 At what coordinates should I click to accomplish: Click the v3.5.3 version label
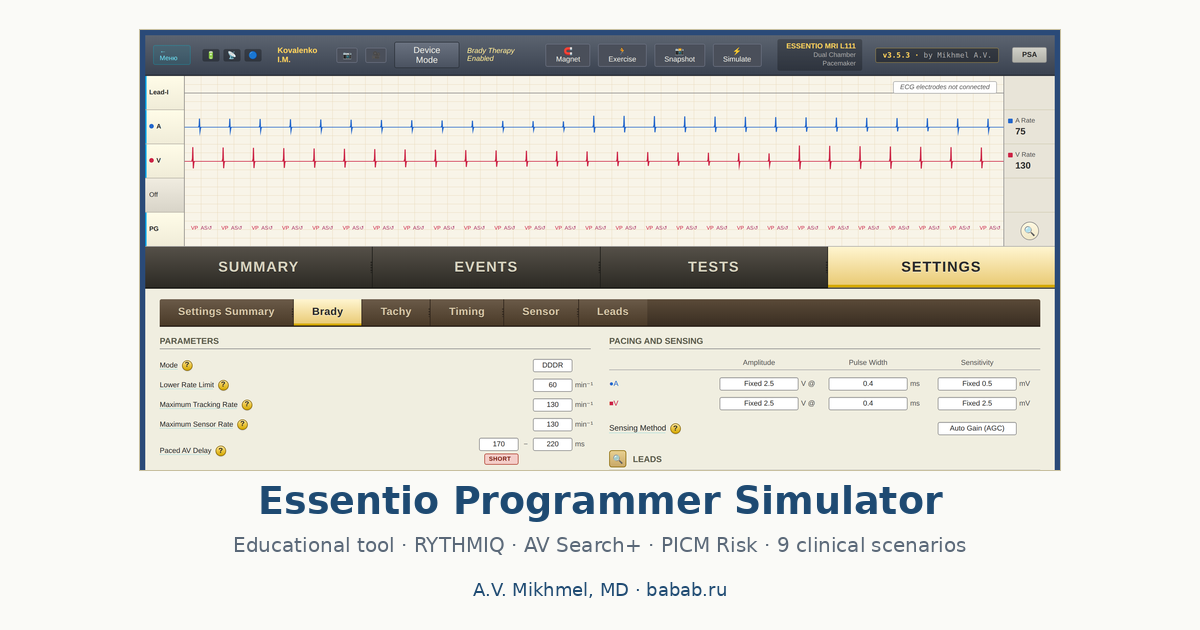coord(937,55)
